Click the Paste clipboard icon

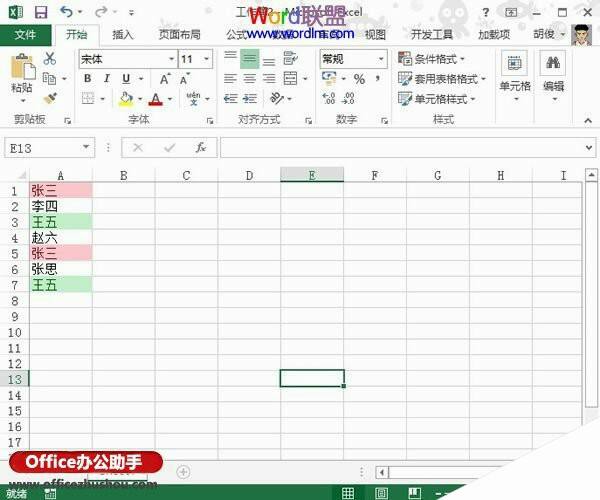coord(23,67)
